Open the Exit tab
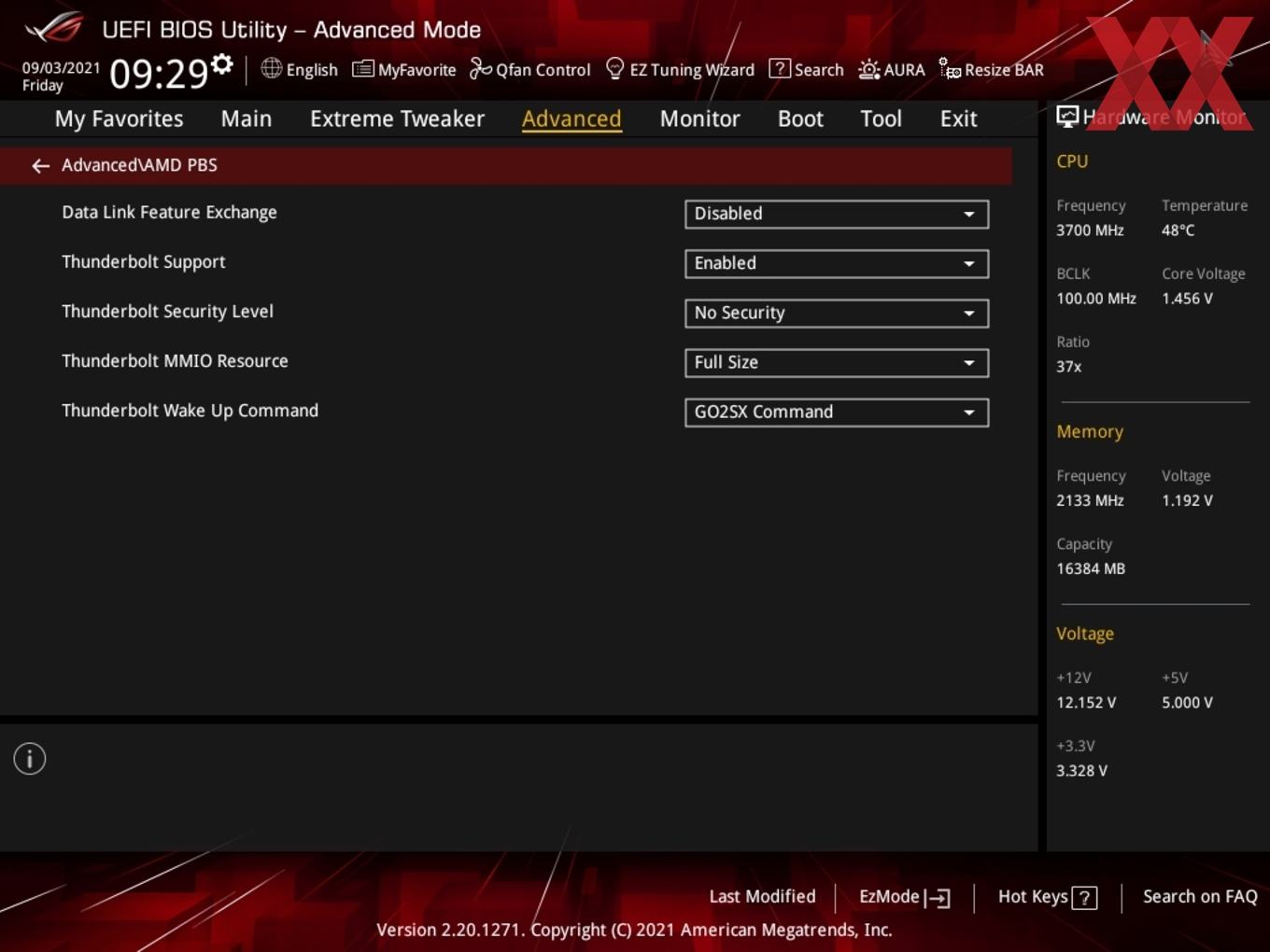This screenshot has height=952, width=1270. coord(958,119)
